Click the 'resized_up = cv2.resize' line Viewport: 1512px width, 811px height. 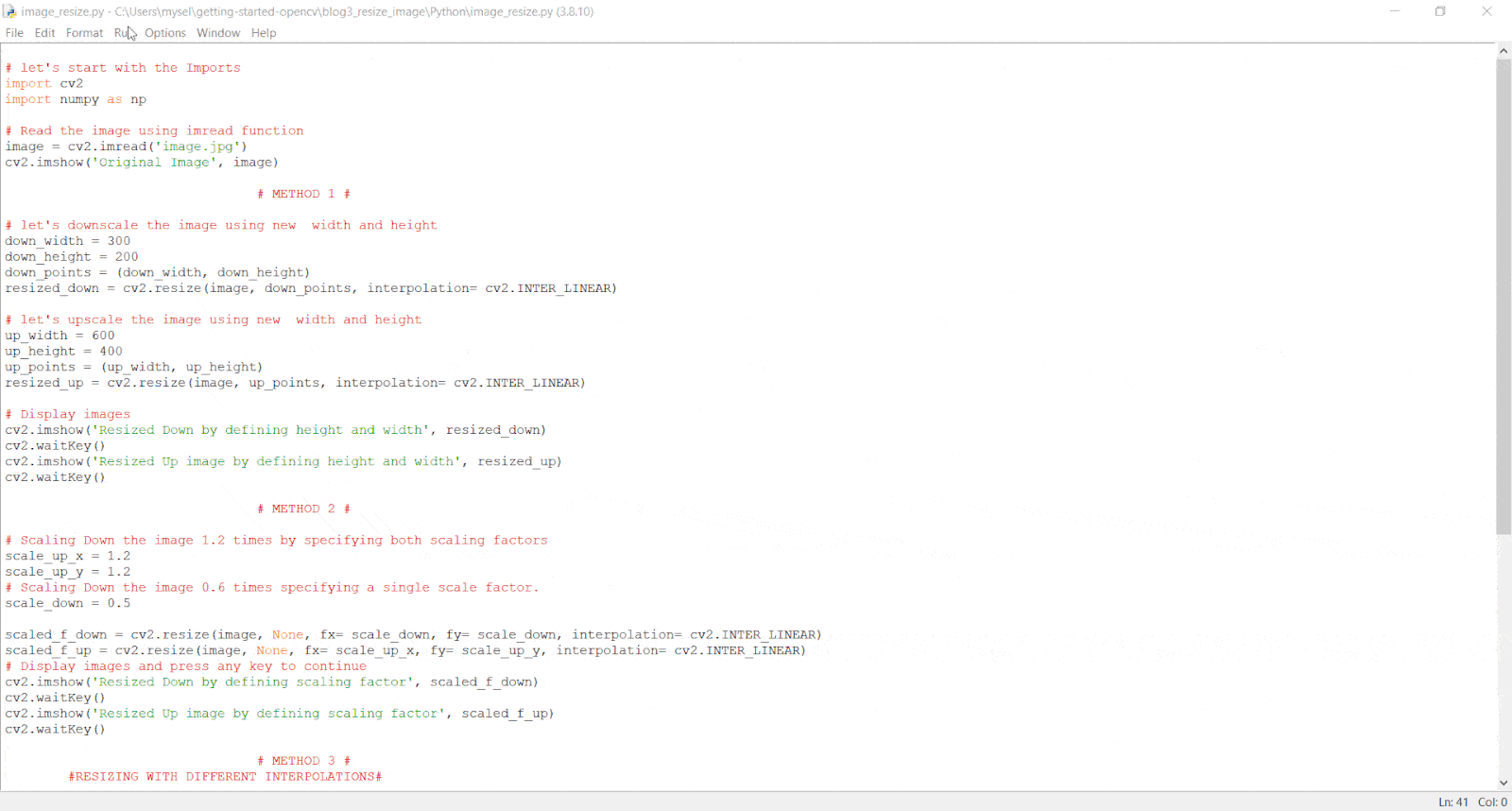pyautogui.click(x=295, y=383)
